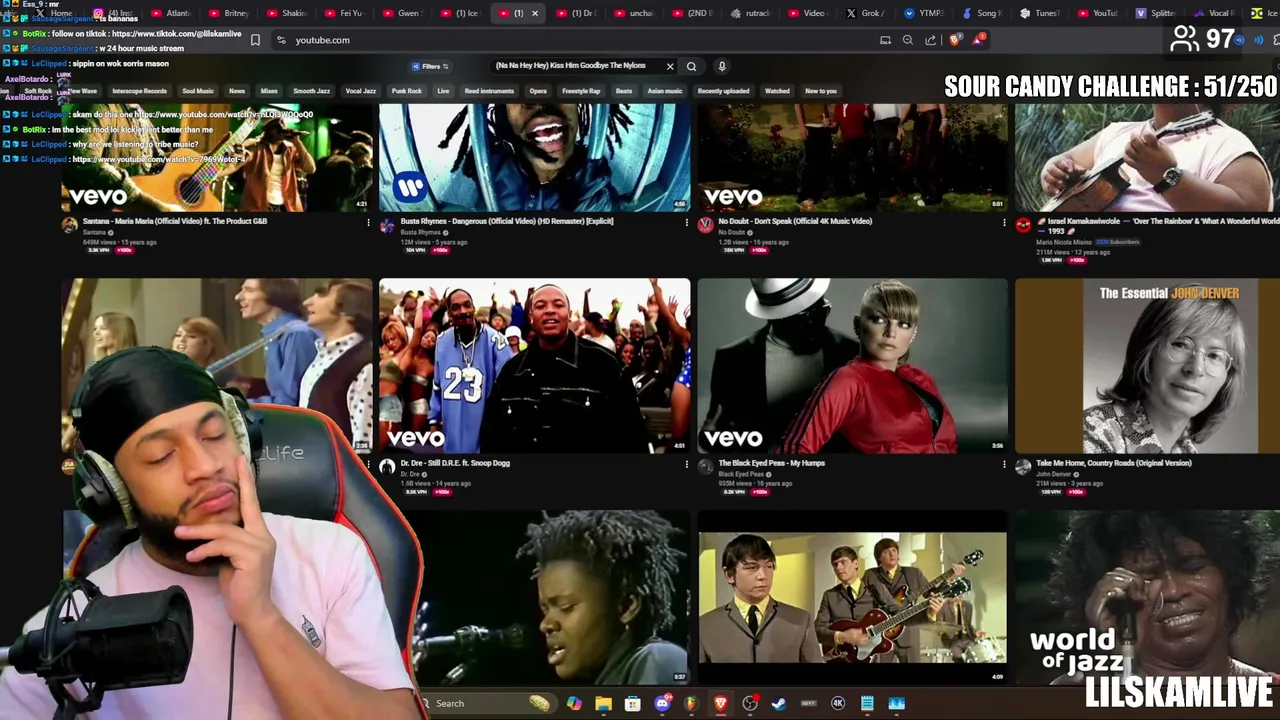Open Busta Rhymes Dangerous video thumbnail

534,156
